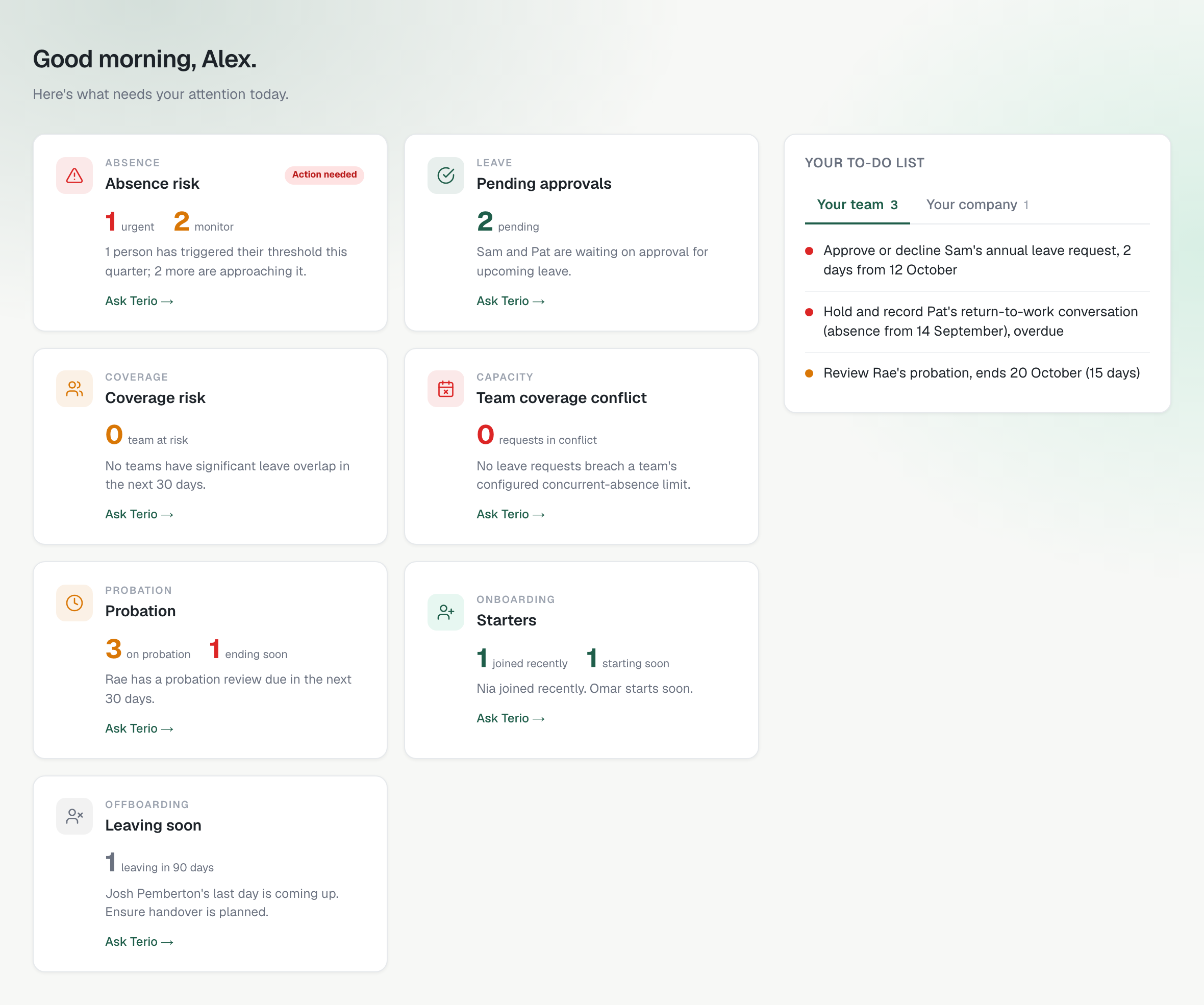
Task: Select the to-do about Sam's annual leave request
Action: (x=977, y=260)
